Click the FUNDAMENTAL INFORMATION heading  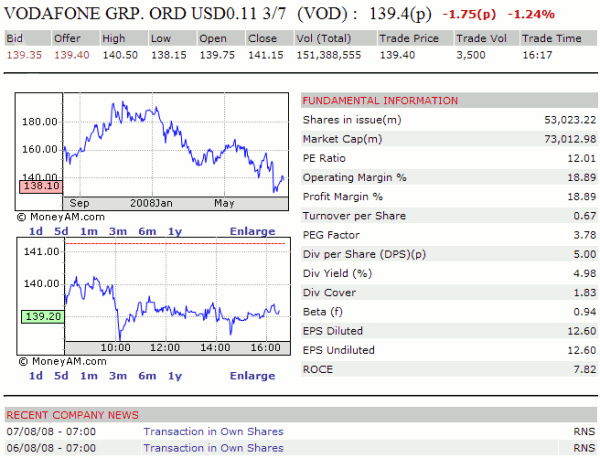pyautogui.click(x=380, y=101)
